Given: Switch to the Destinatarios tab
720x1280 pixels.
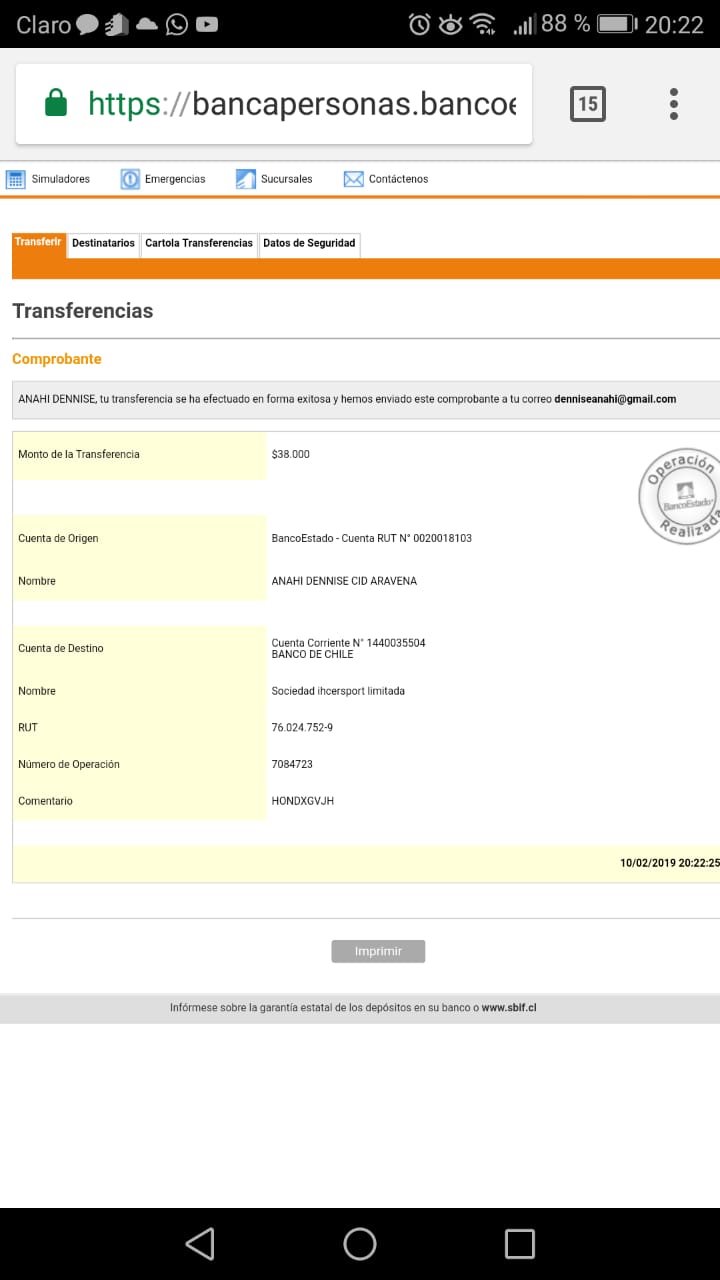Looking at the screenshot, I should pyautogui.click(x=103, y=243).
